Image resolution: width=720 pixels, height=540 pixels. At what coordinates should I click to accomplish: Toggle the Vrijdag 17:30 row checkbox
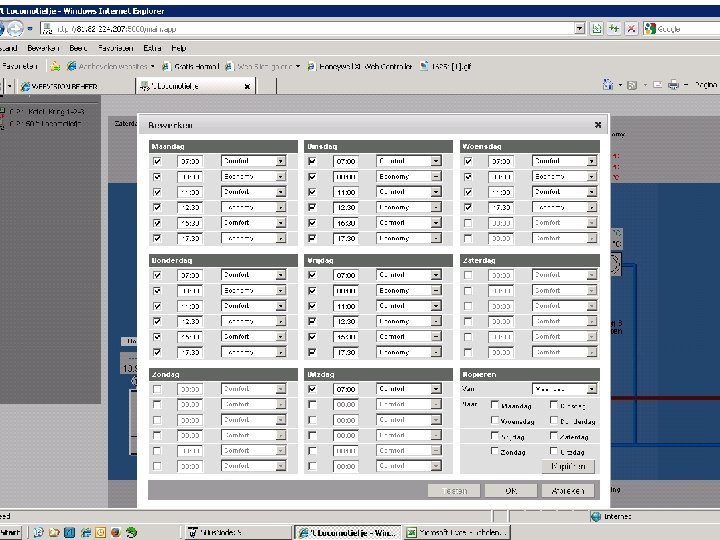[x=312, y=352]
